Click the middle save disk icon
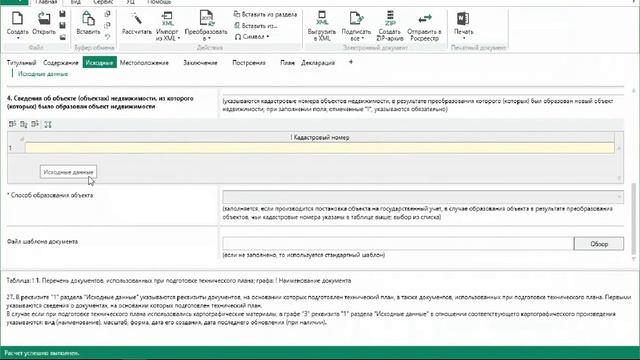This screenshot has height=360, width=640. coord(62,26)
